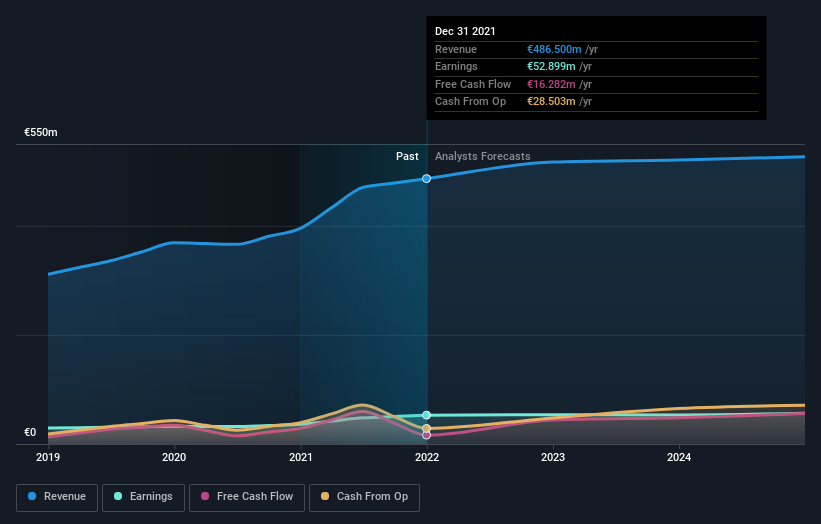The height and width of the screenshot is (524, 821).
Task: Click the orange Cash From Op legend dot
Action: click(325, 496)
